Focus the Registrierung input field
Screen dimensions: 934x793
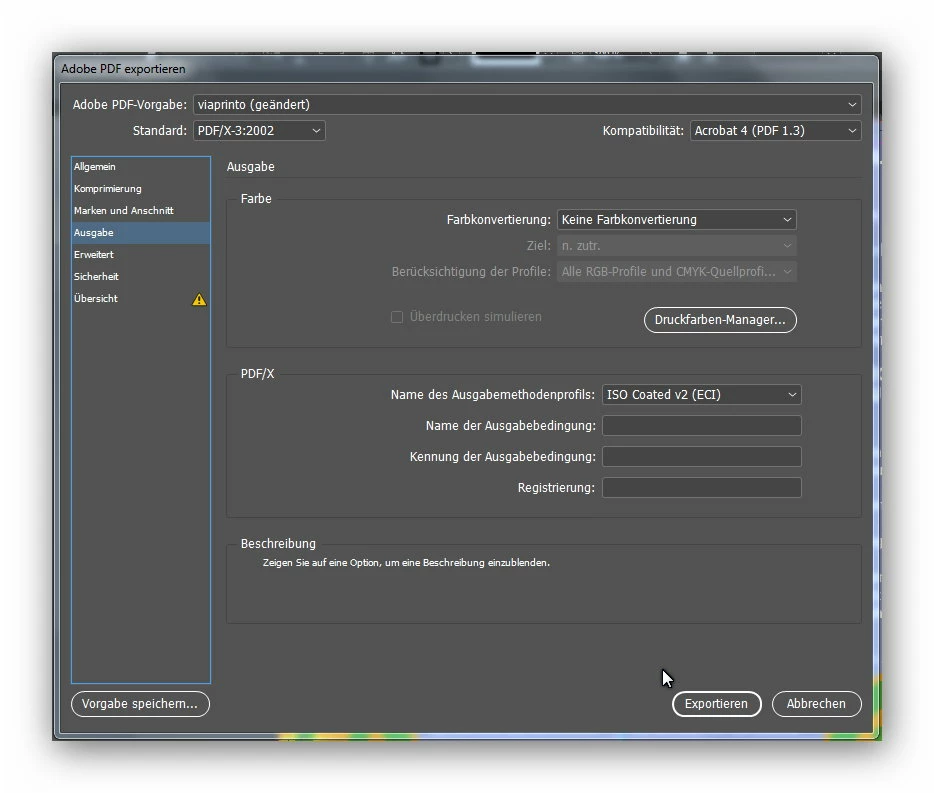[x=702, y=487]
